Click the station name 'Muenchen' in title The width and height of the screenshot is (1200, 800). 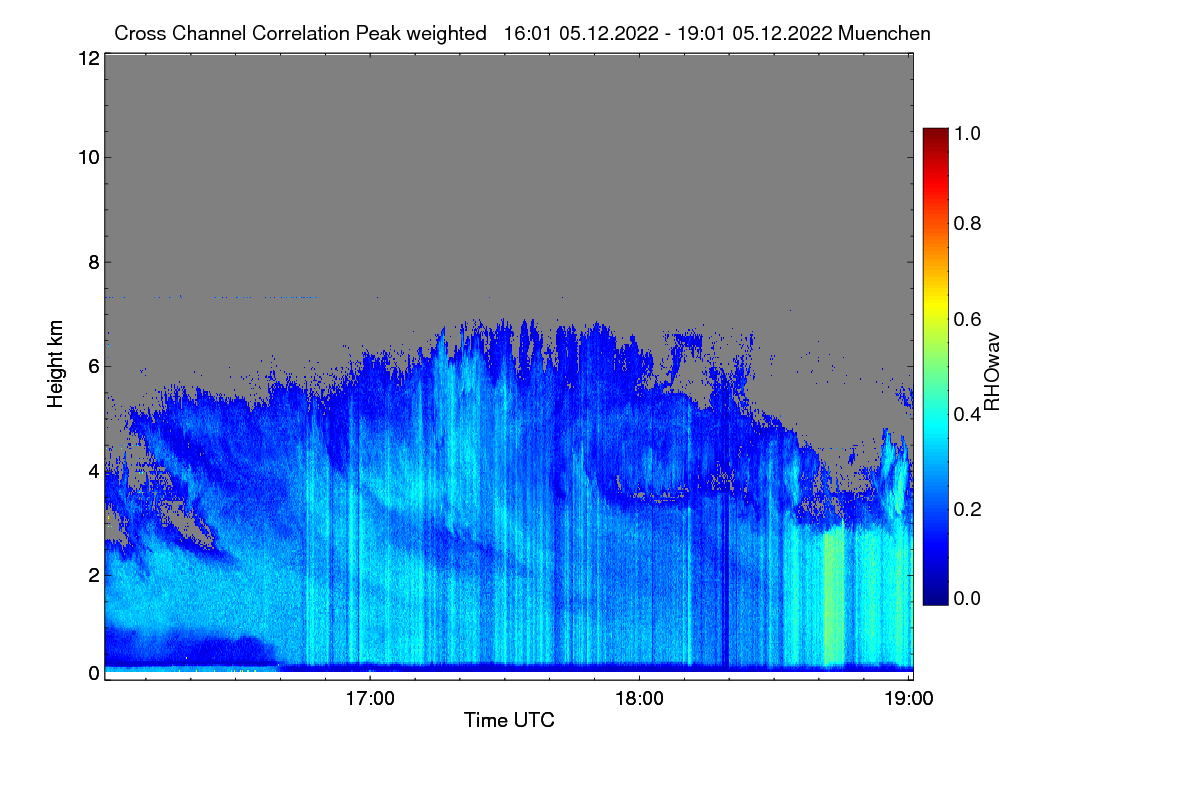point(885,33)
